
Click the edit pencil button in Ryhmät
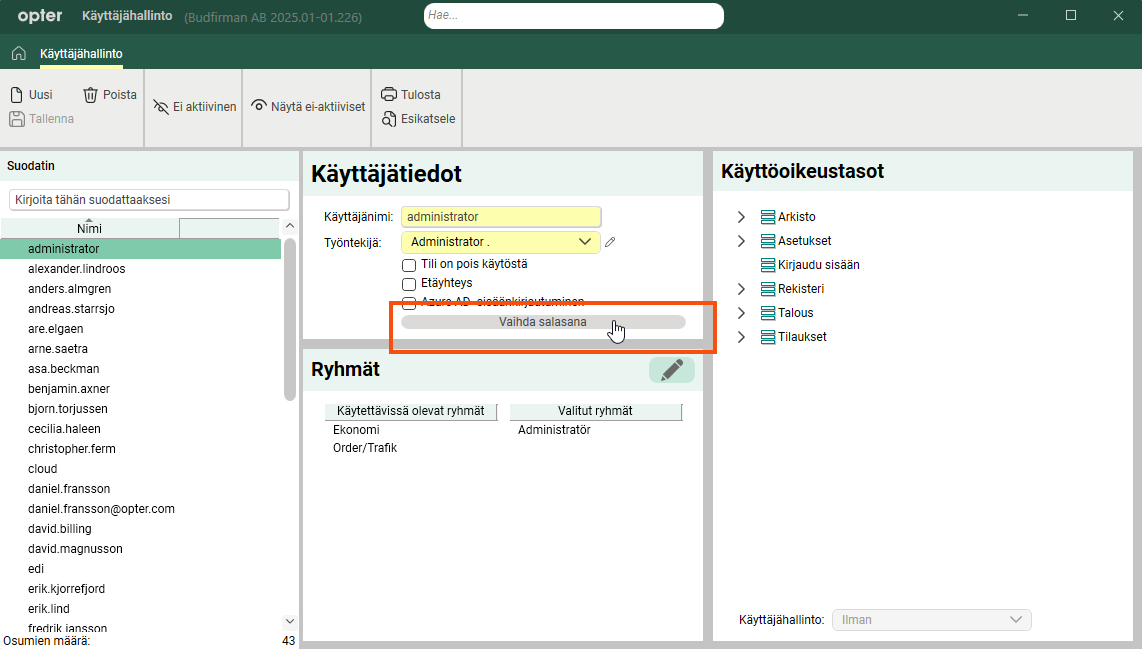(x=672, y=370)
